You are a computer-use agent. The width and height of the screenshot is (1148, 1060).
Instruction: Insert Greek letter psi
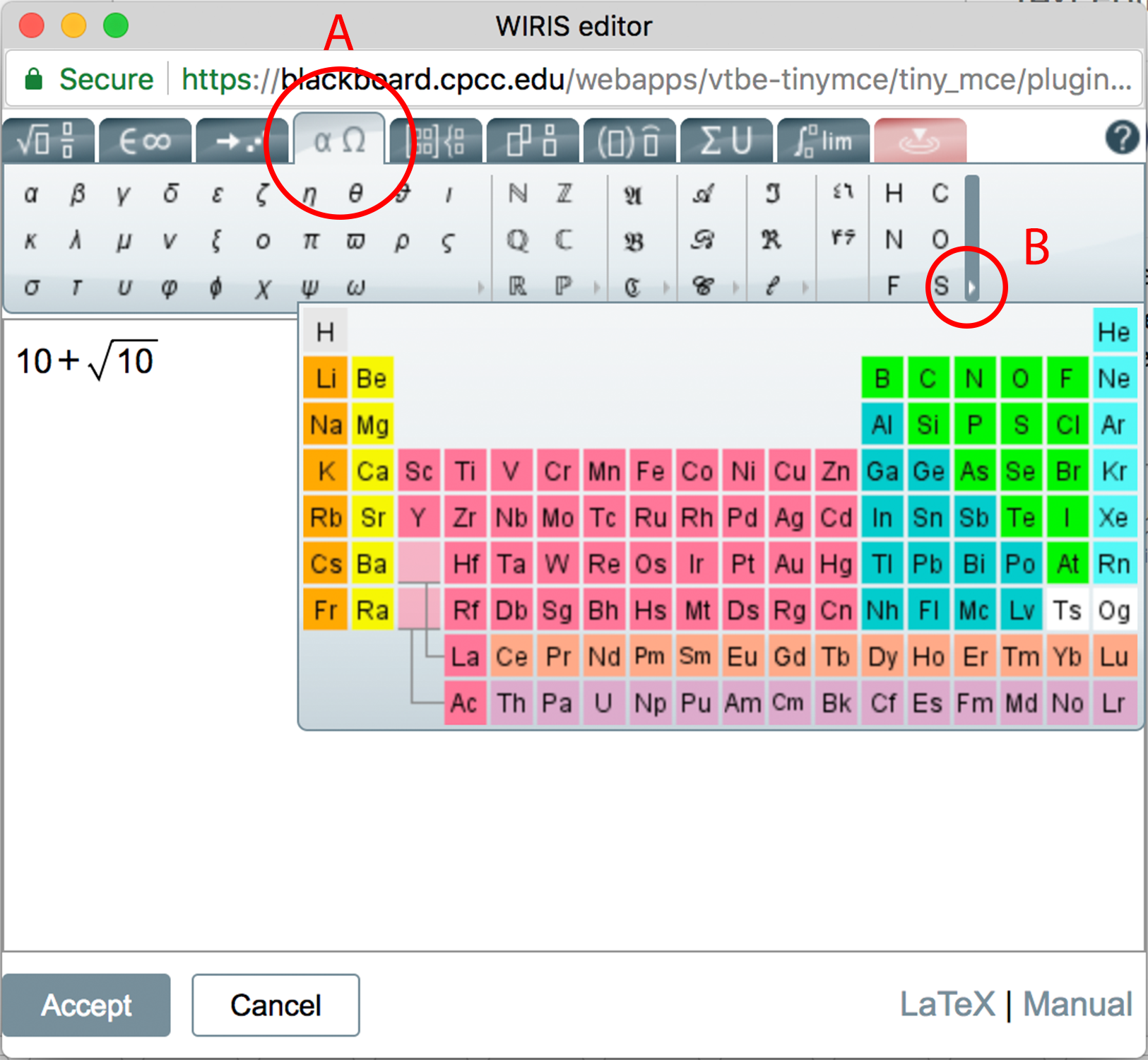(x=309, y=287)
